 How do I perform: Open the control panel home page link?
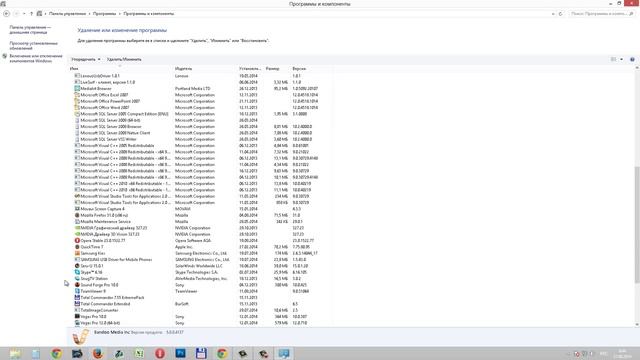30,30
